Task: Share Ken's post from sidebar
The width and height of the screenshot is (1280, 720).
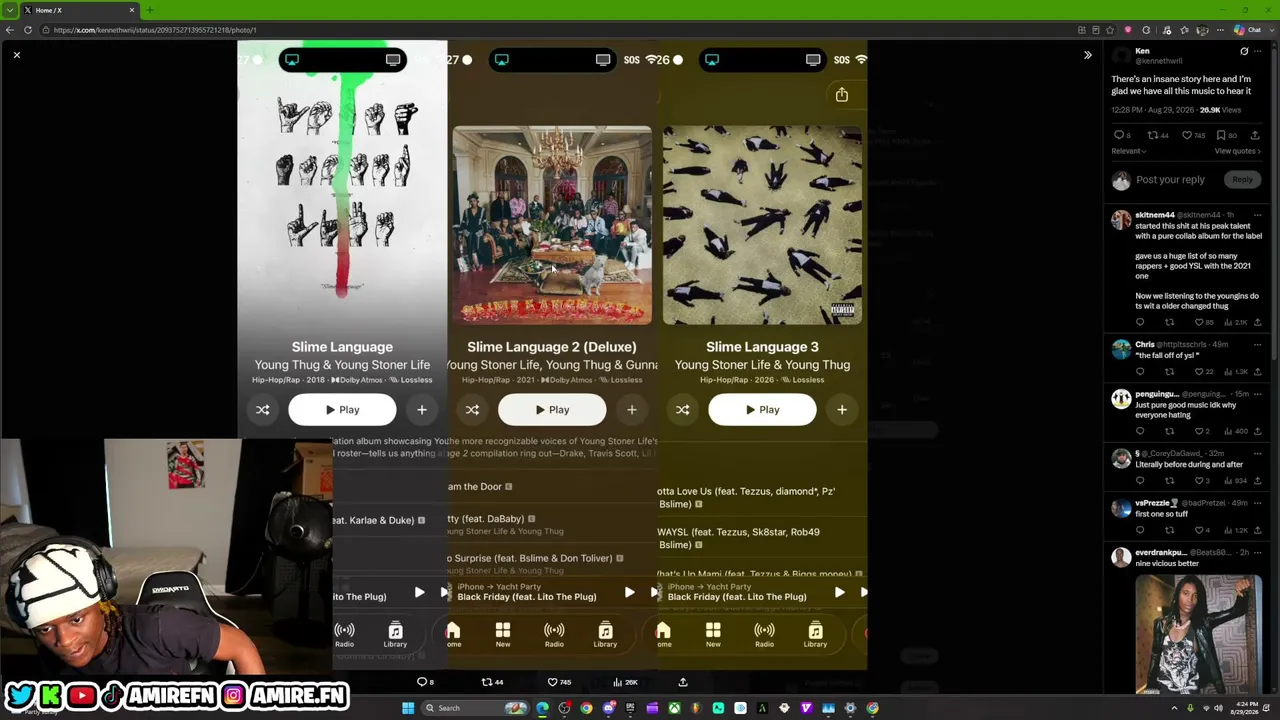Action: pyautogui.click(x=1257, y=135)
